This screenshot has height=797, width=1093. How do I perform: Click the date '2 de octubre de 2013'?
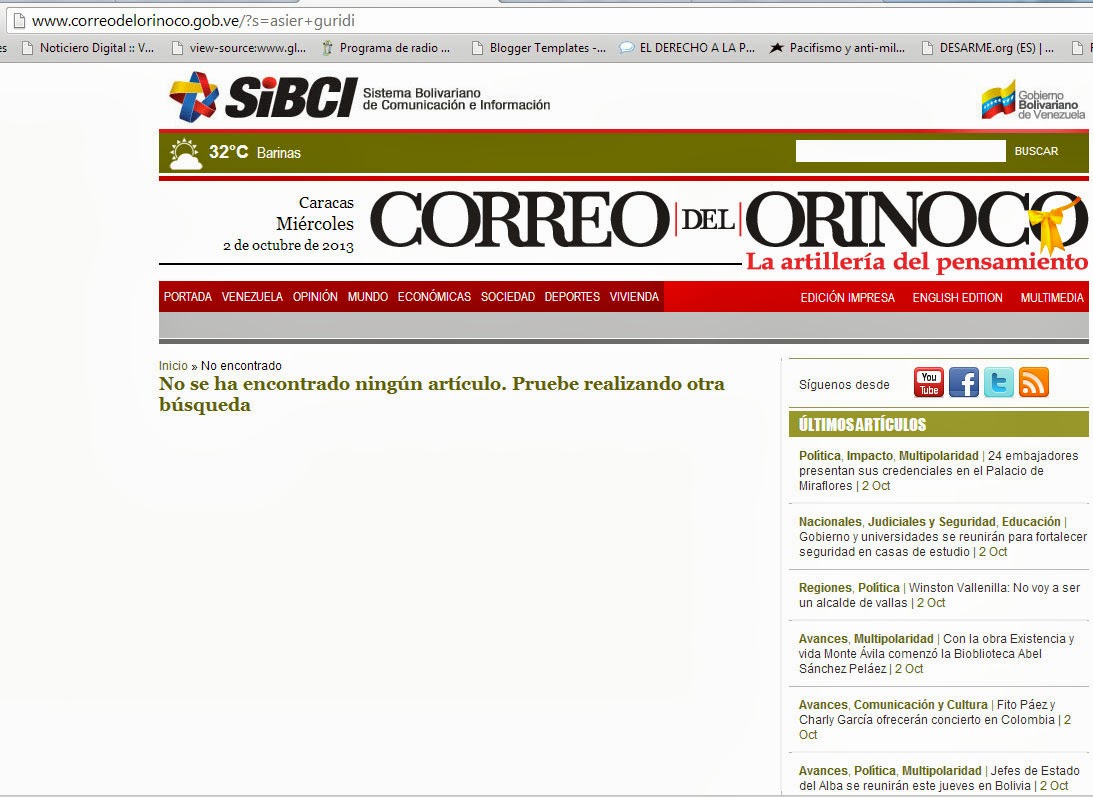tap(289, 245)
